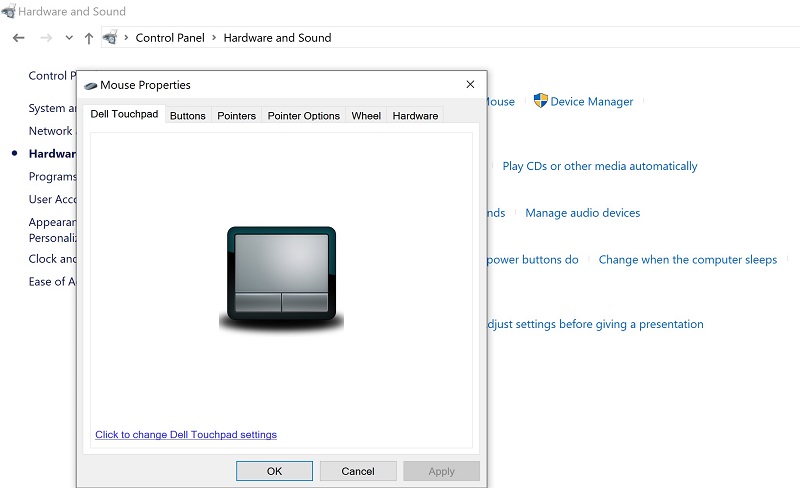Click the up one level arrow
Screen dimensions: 800x488
tap(89, 38)
